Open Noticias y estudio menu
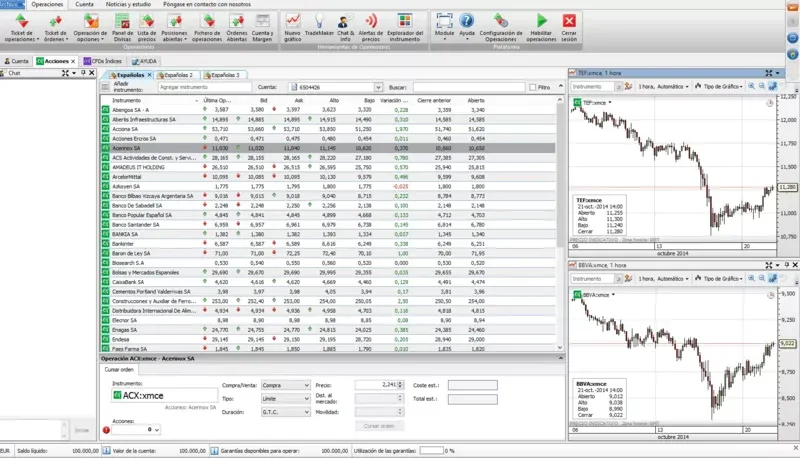The width and height of the screenshot is (800, 458). tap(128, 4)
